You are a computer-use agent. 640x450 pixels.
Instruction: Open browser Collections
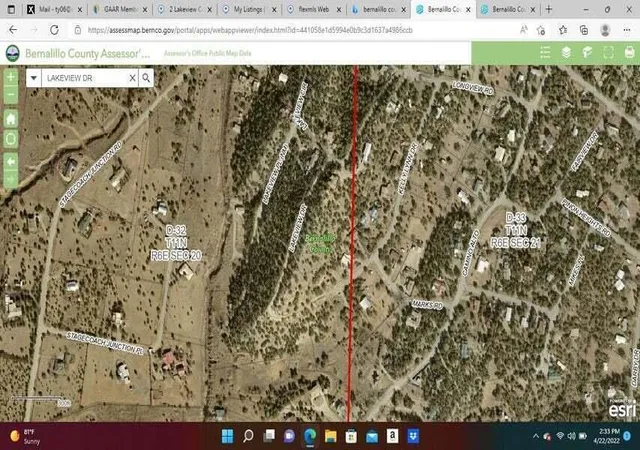pos(584,30)
